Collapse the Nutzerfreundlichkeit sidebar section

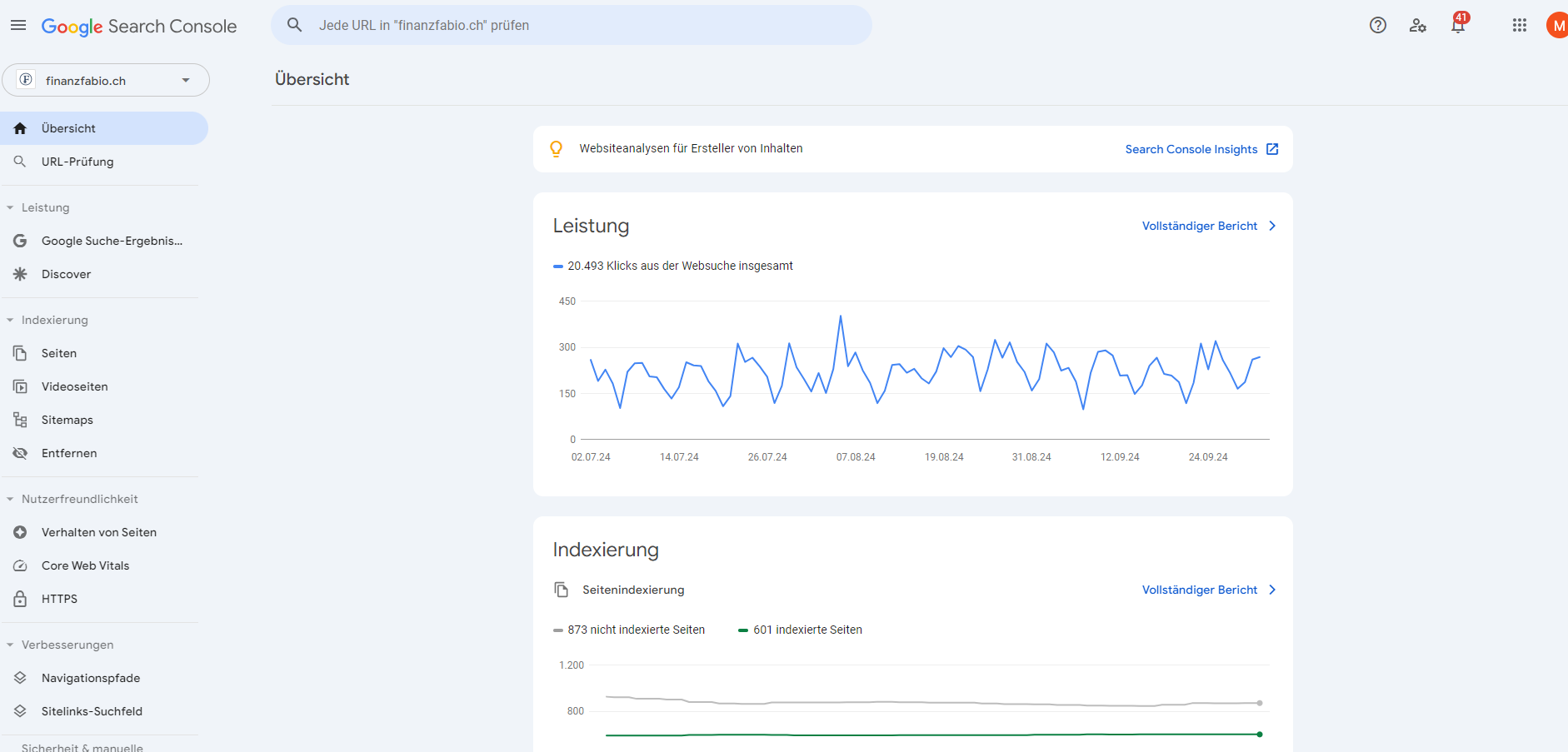point(10,499)
